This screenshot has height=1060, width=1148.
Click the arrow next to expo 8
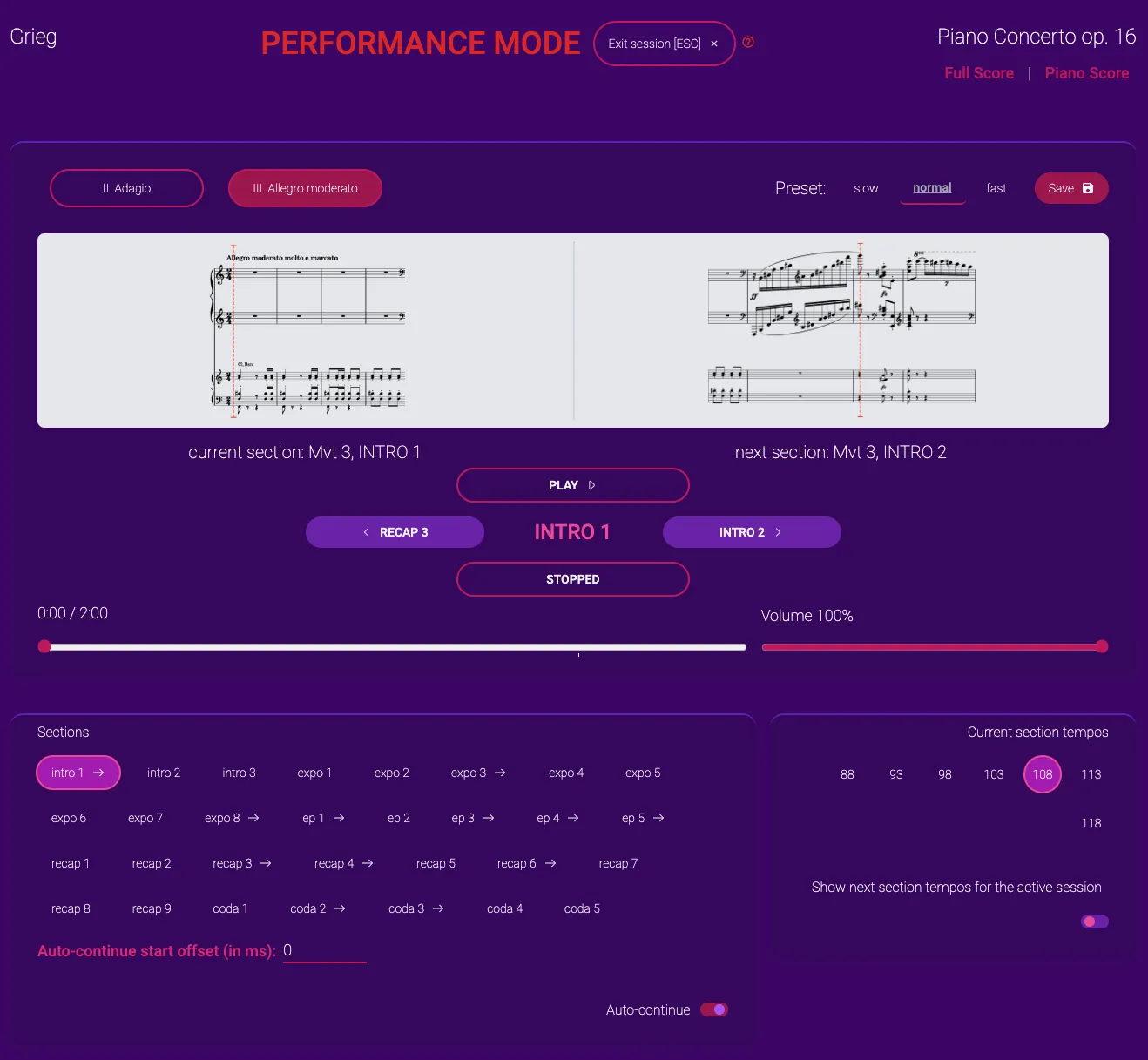tap(253, 818)
